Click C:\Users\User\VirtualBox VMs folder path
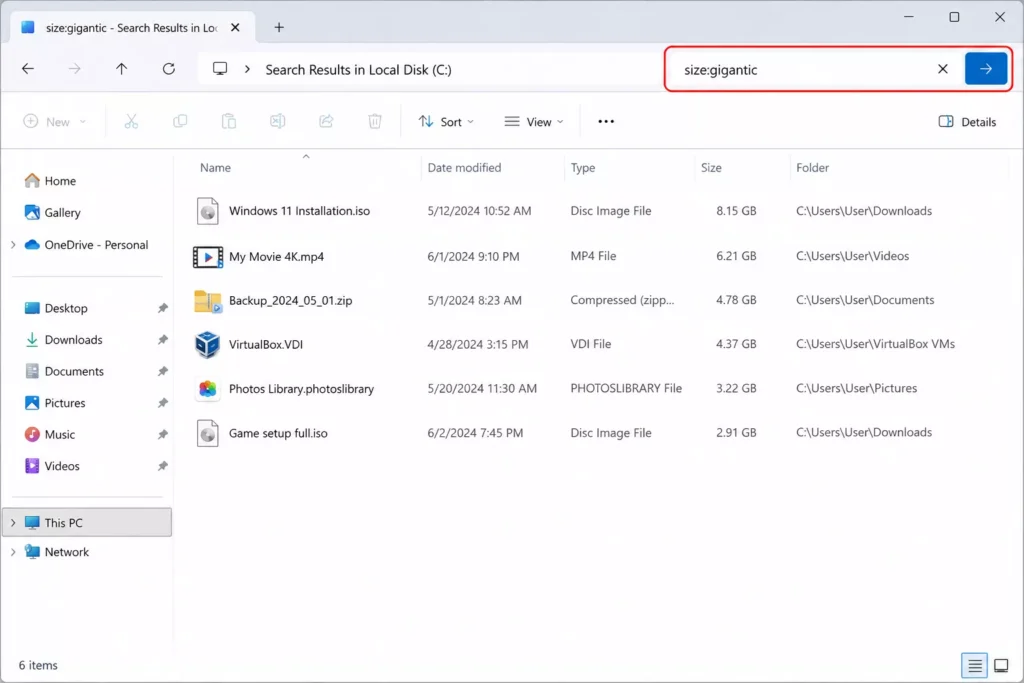Image resolution: width=1024 pixels, height=683 pixels. click(875, 344)
